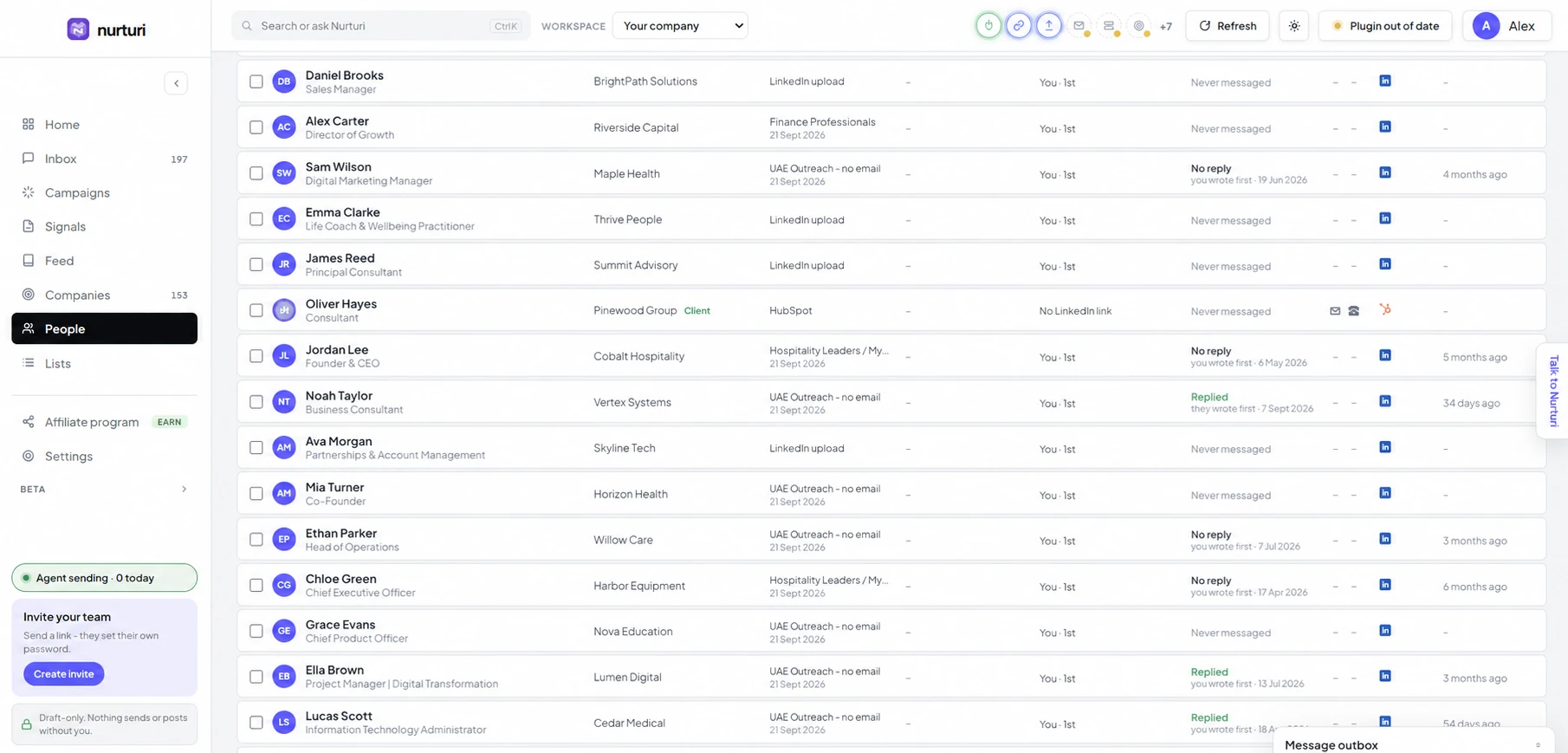Open Companies in the sidebar

coord(104,295)
